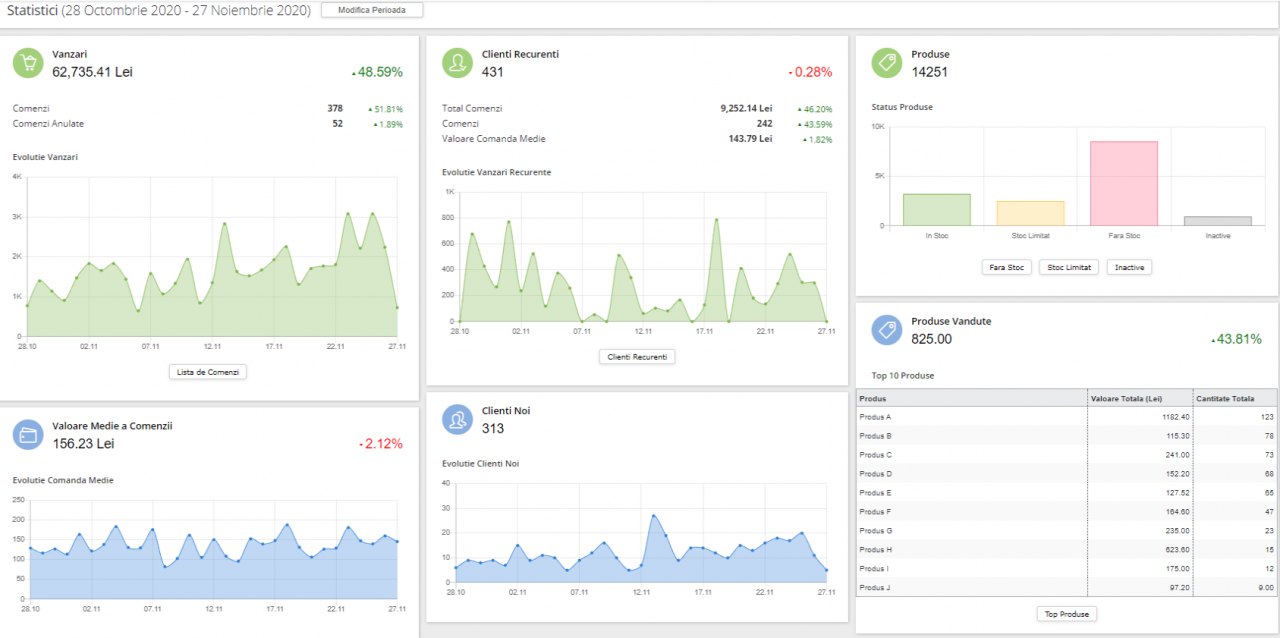
Task: View Inactive products button
Action: tap(1129, 267)
